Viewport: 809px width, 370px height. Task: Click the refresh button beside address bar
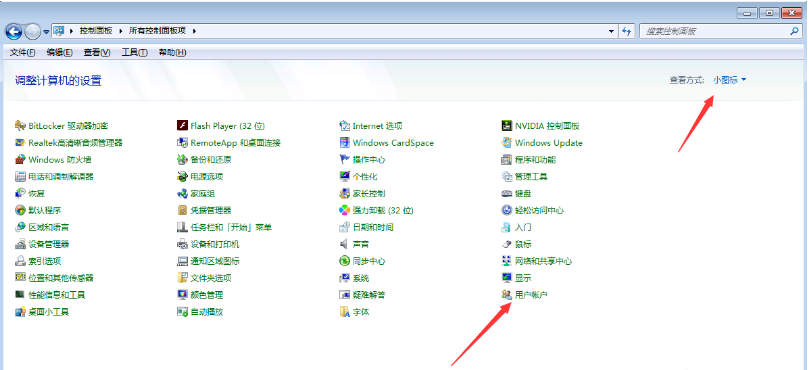[x=627, y=31]
